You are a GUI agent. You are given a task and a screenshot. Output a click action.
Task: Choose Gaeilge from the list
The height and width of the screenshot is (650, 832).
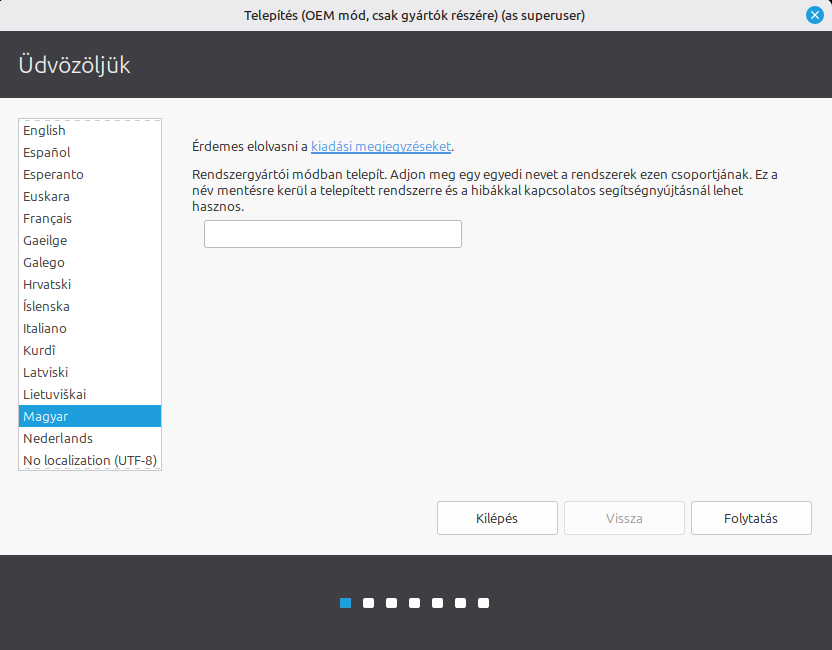tap(44, 240)
